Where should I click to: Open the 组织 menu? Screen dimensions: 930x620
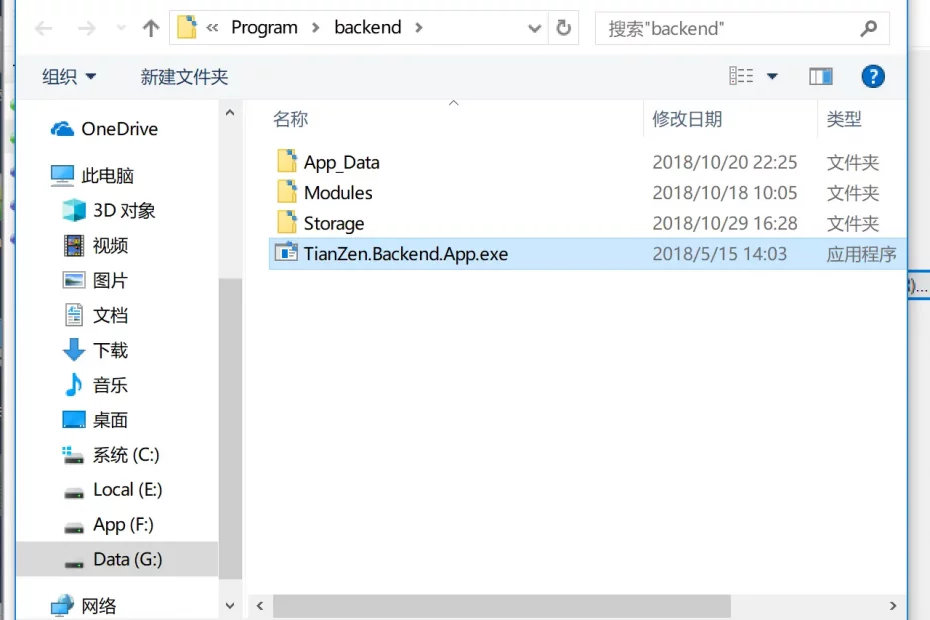(69, 76)
